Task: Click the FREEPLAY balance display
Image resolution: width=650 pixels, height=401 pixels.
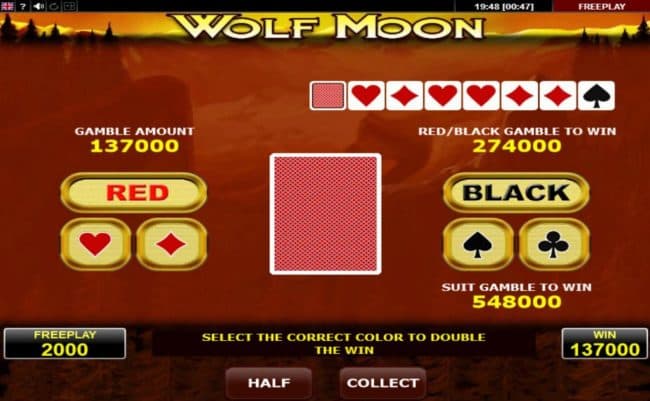Action: [65, 343]
